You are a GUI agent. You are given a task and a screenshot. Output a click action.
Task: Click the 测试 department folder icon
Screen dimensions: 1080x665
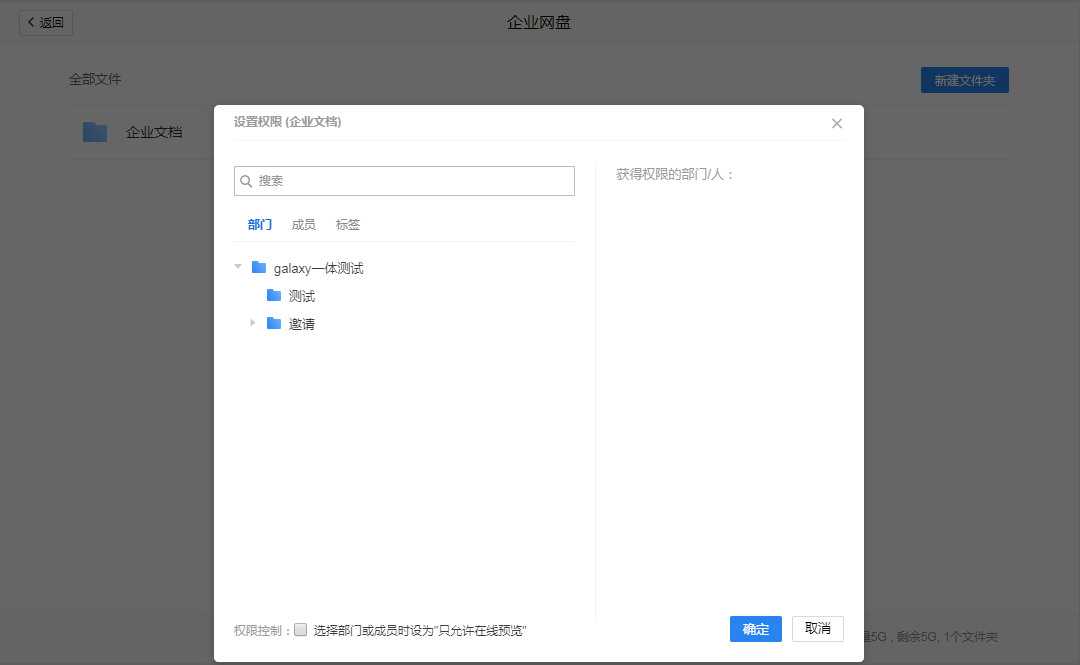pos(274,296)
